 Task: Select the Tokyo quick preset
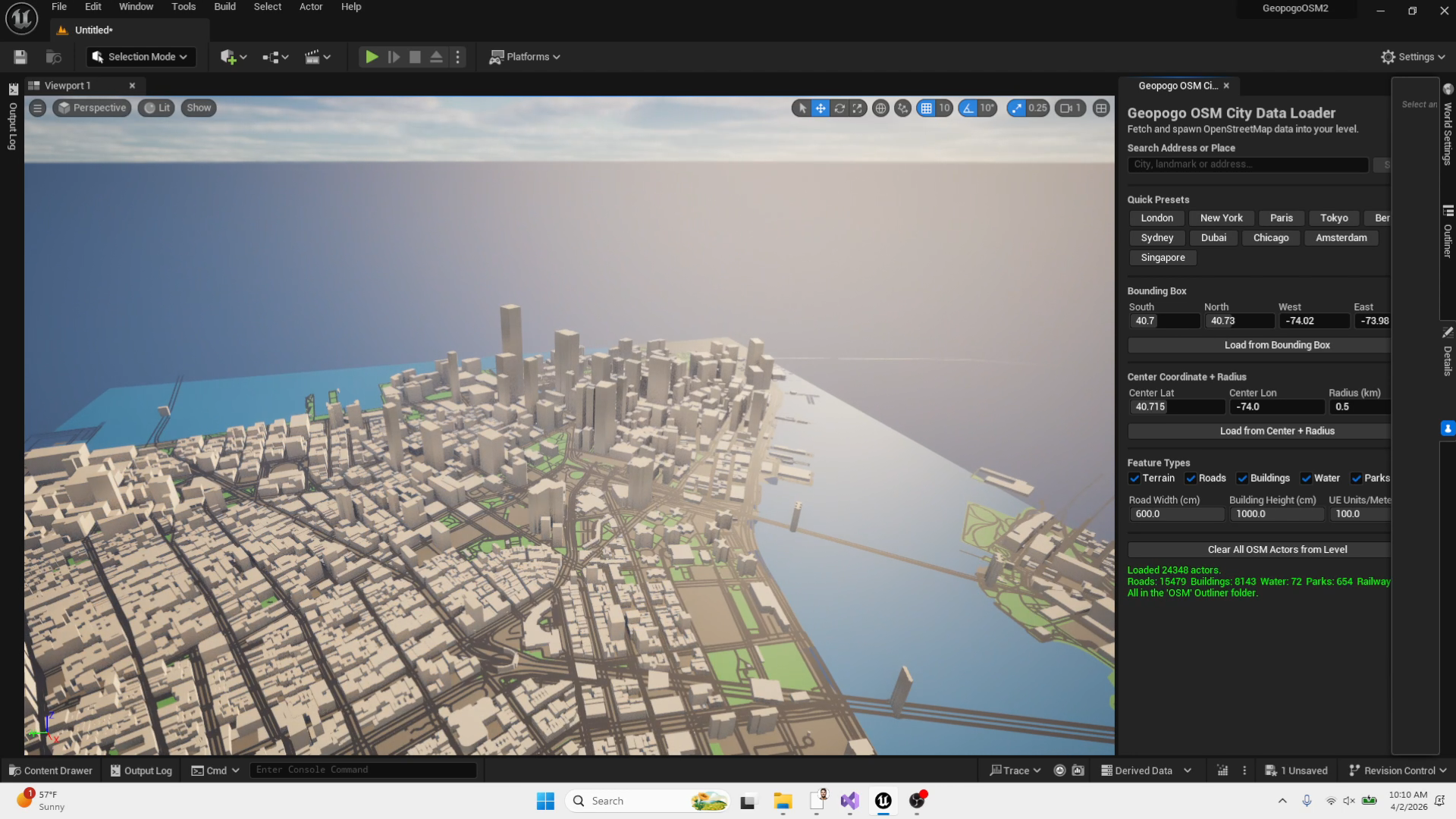(1334, 218)
